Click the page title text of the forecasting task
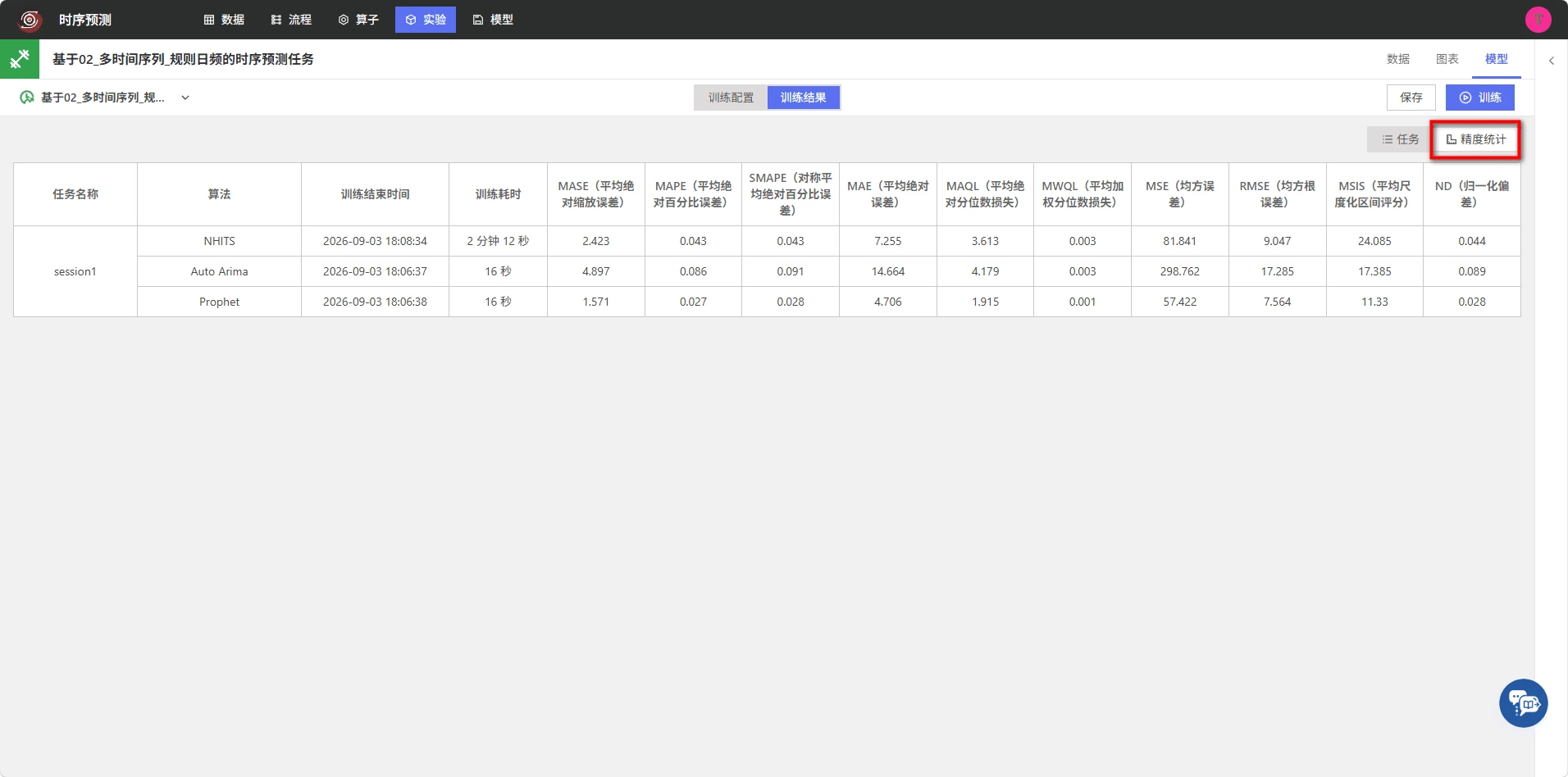The height and width of the screenshot is (777, 1568). click(183, 59)
